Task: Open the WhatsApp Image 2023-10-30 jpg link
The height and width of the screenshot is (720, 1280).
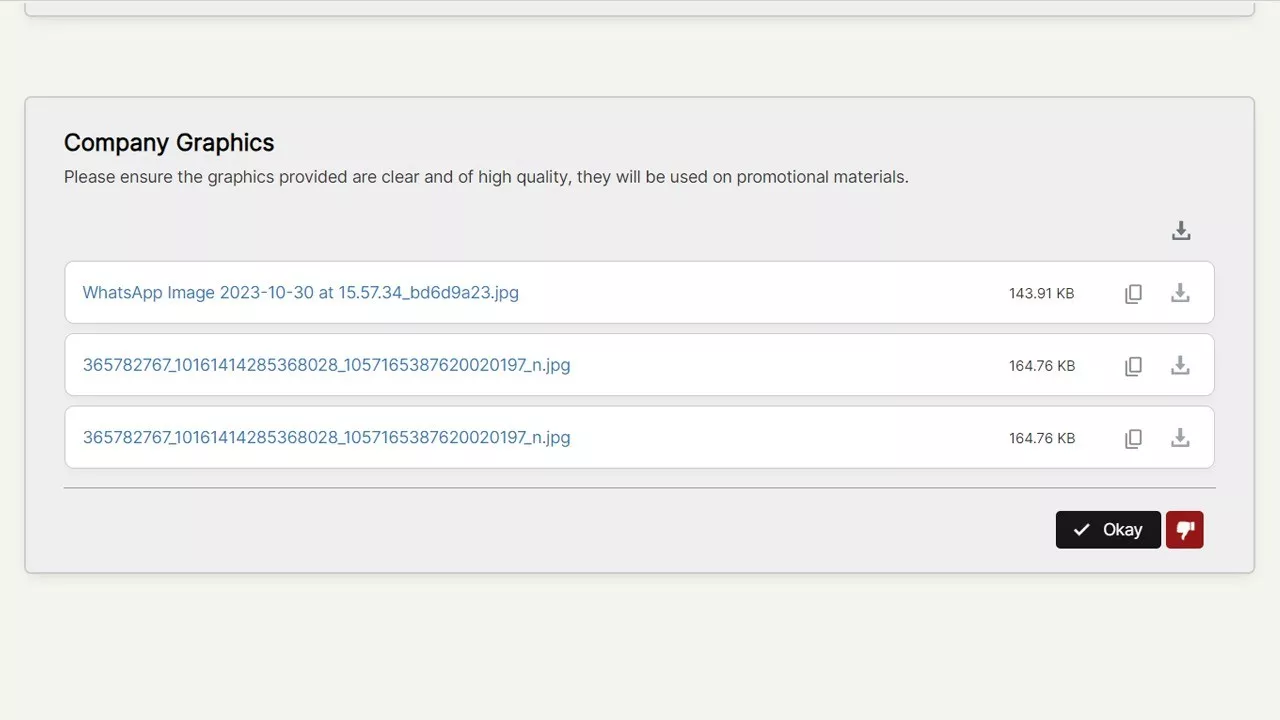Action: 300,293
